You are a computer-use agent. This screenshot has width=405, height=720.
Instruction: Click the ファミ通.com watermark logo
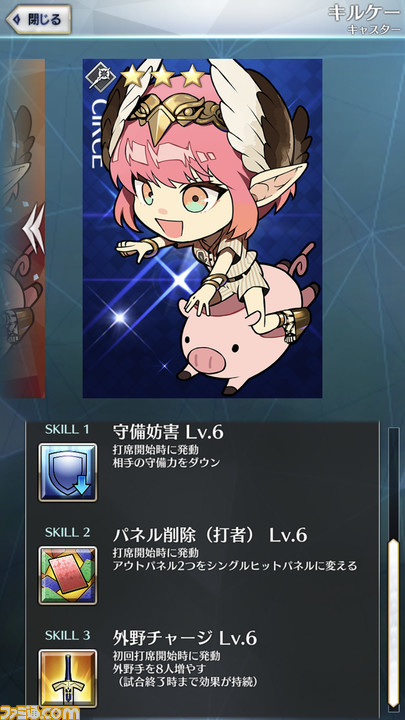40,712
